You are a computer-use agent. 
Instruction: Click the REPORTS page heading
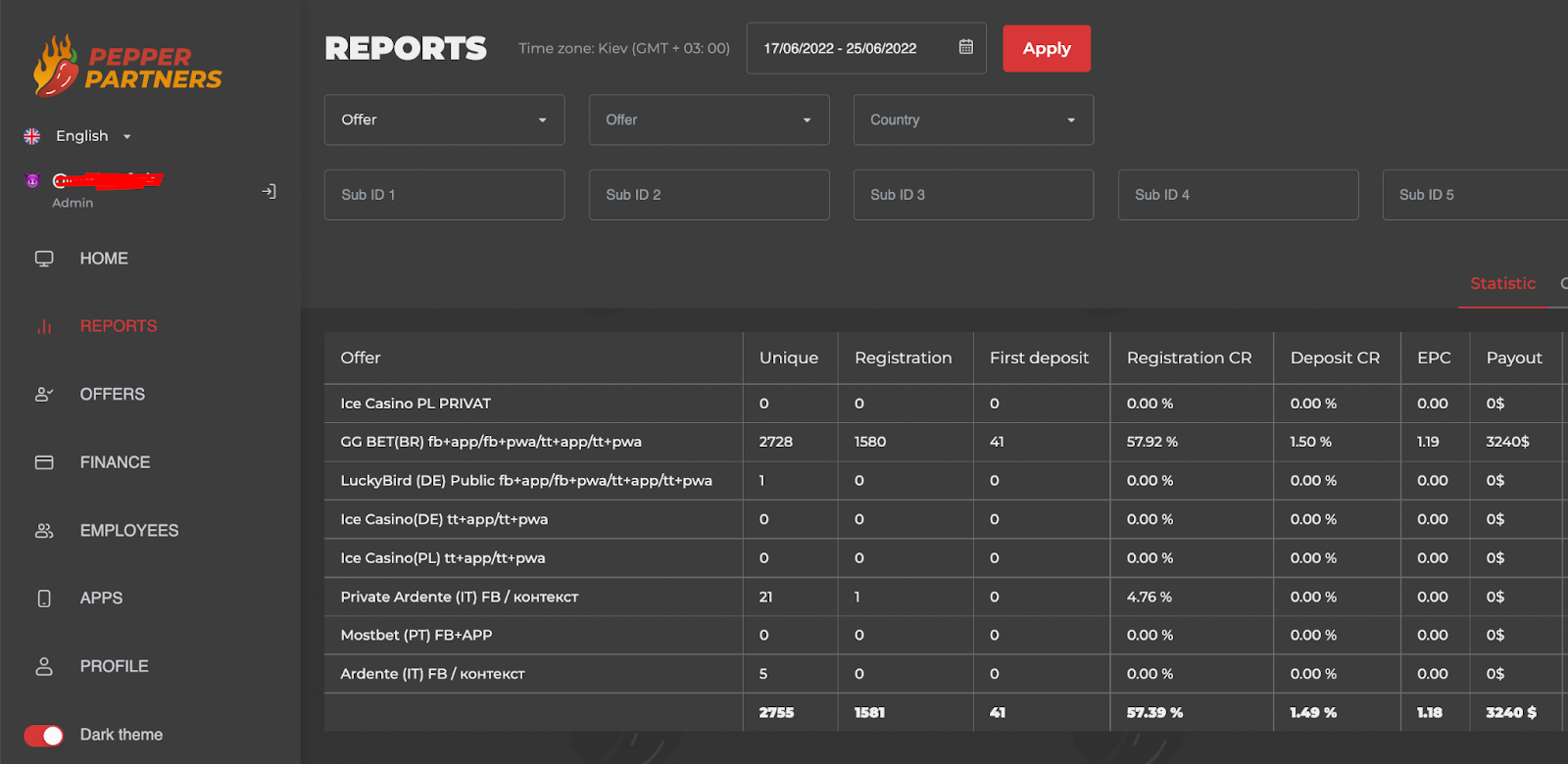pyautogui.click(x=406, y=48)
